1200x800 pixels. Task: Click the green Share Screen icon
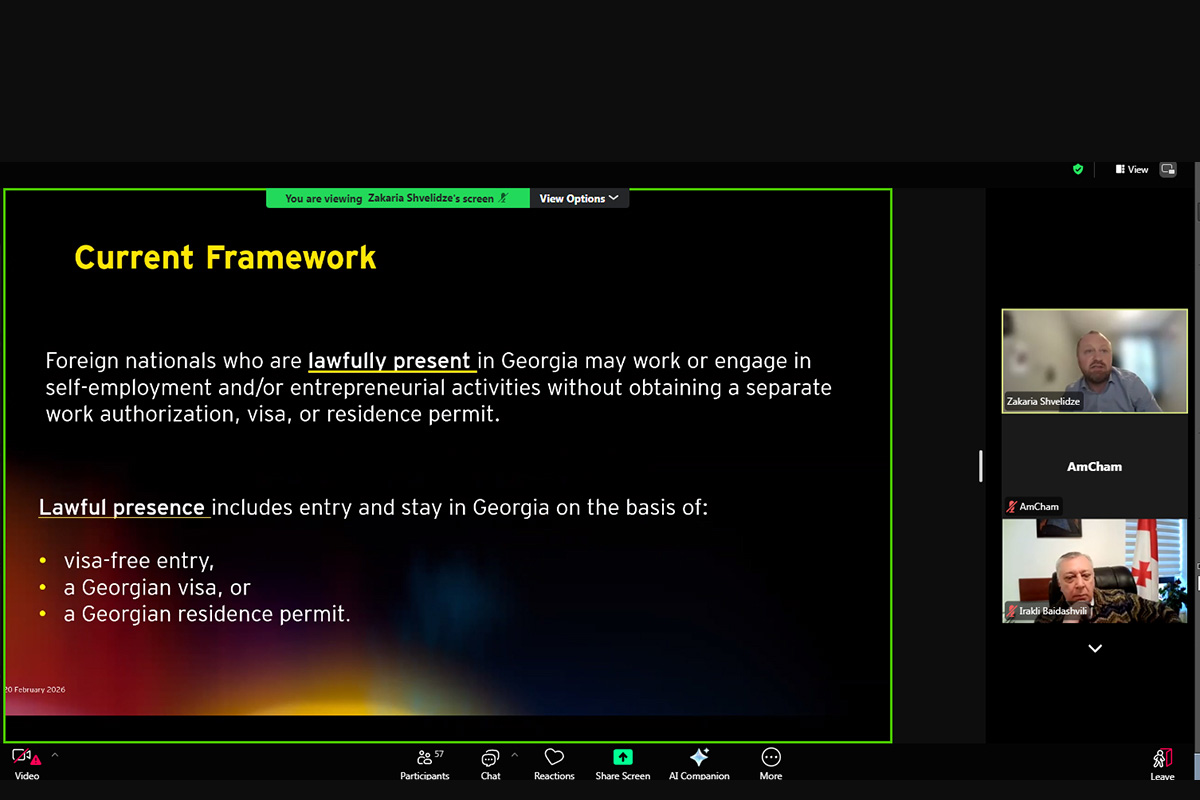coord(622,758)
